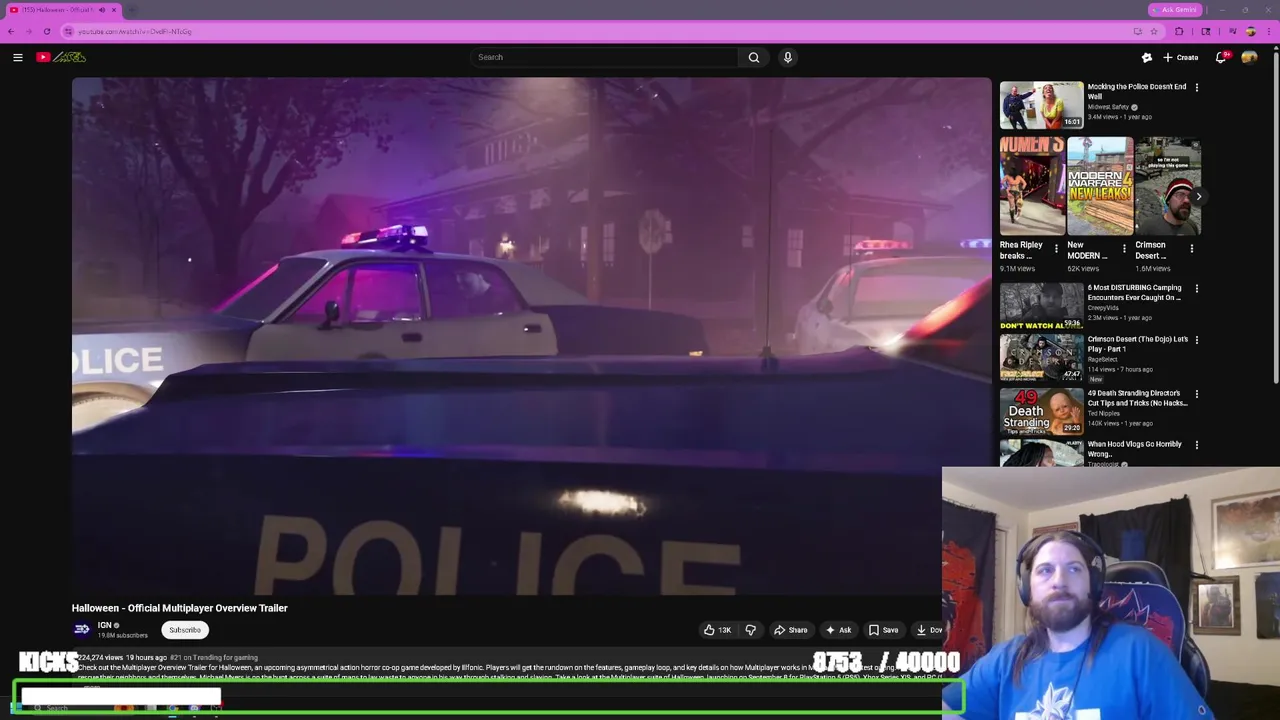1280x720 pixels.
Task: Show next shorts with arrow chevron
Action: click(x=1198, y=196)
